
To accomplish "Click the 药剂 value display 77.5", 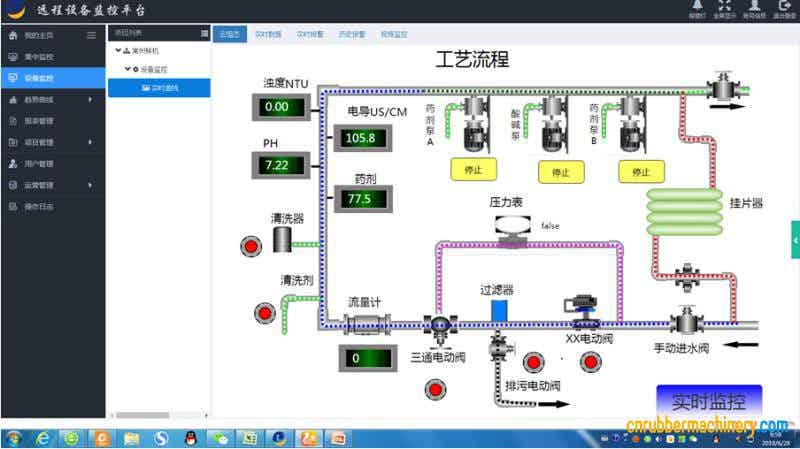I will coord(360,199).
